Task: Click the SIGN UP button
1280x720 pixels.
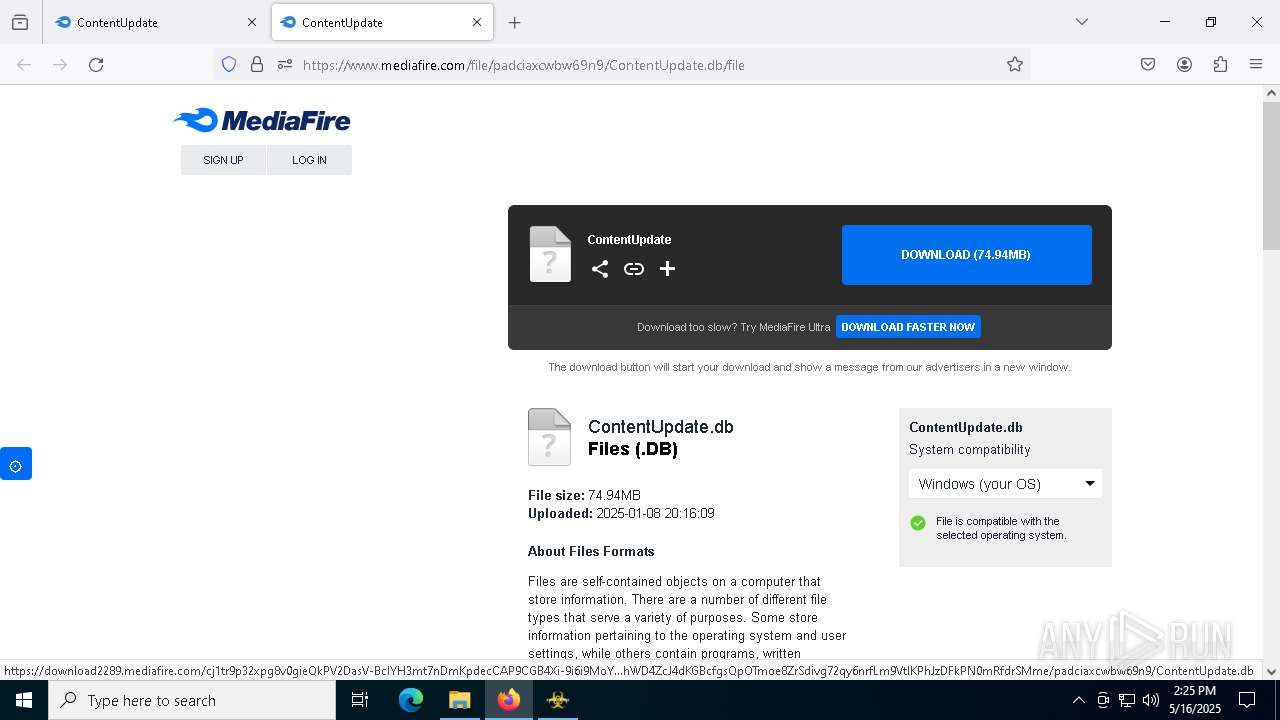Action: pos(223,160)
